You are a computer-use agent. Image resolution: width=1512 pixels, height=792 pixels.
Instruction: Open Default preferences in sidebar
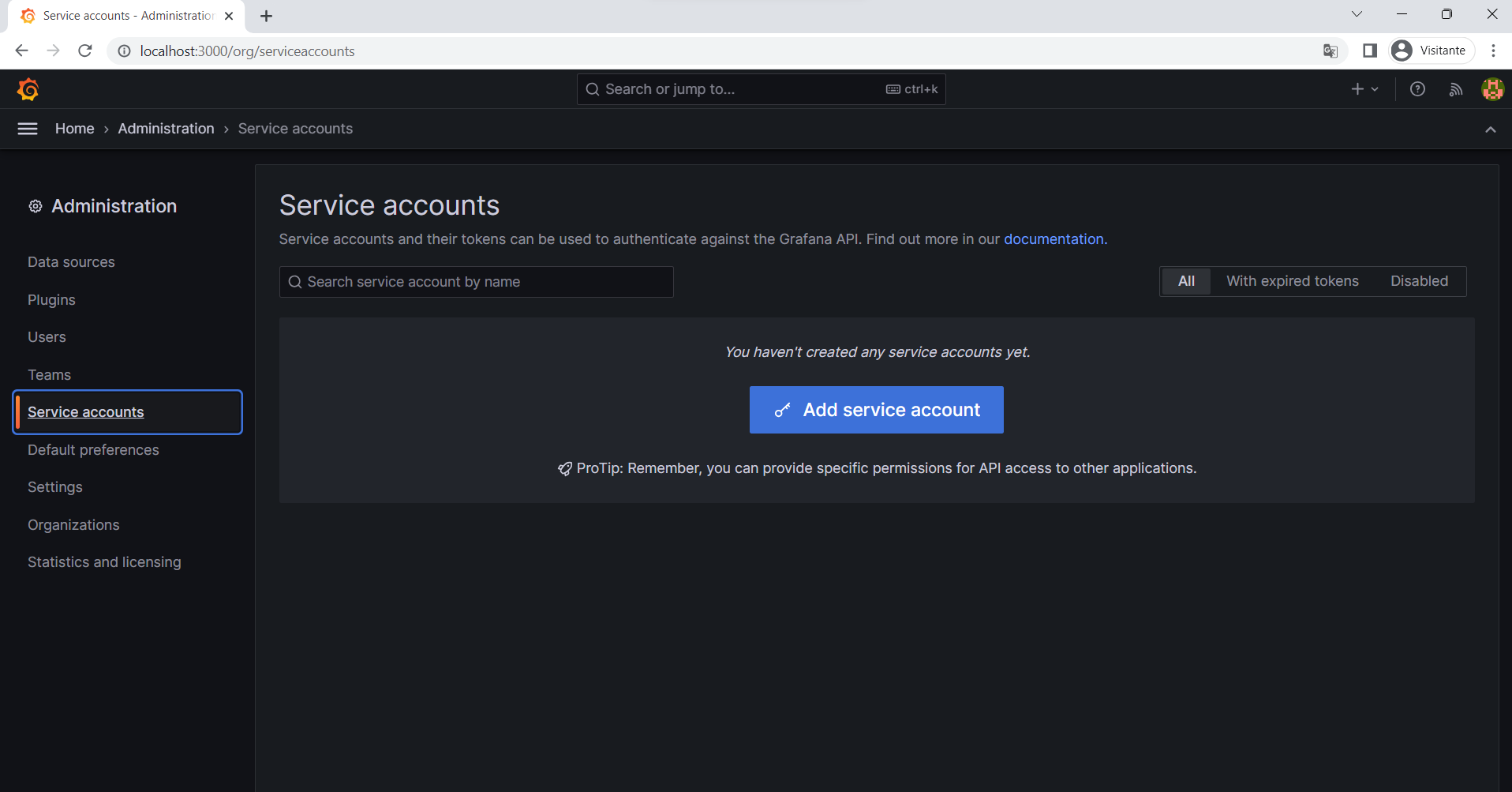pos(93,450)
